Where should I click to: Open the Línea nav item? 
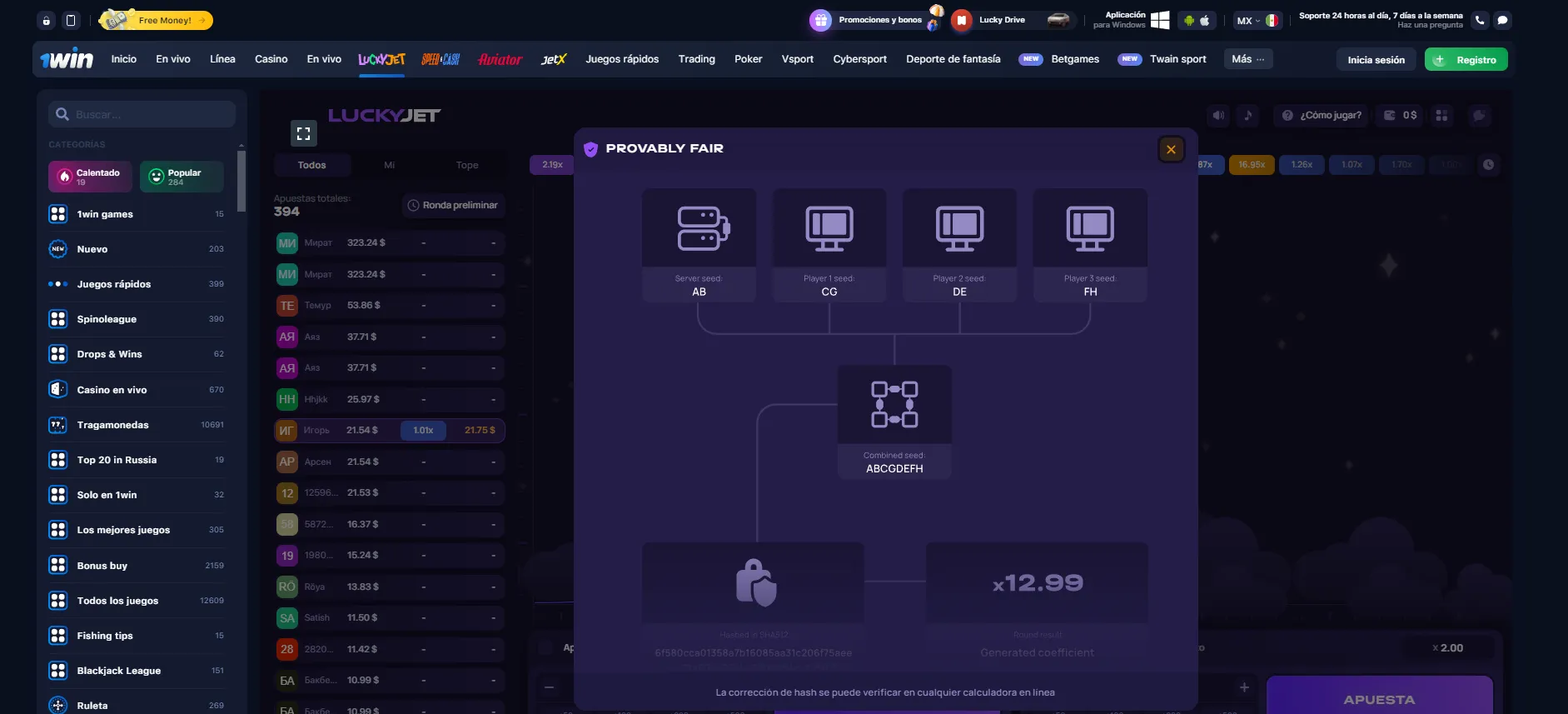point(222,59)
